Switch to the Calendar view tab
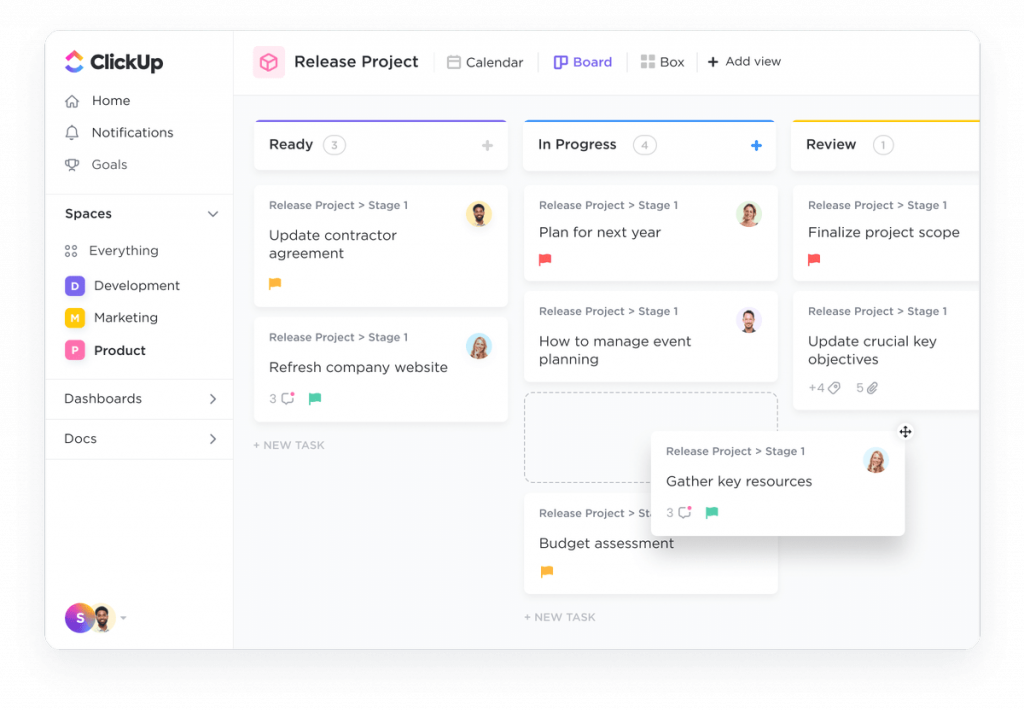The width and height of the screenshot is (1024, 710). tap(485, 61)
